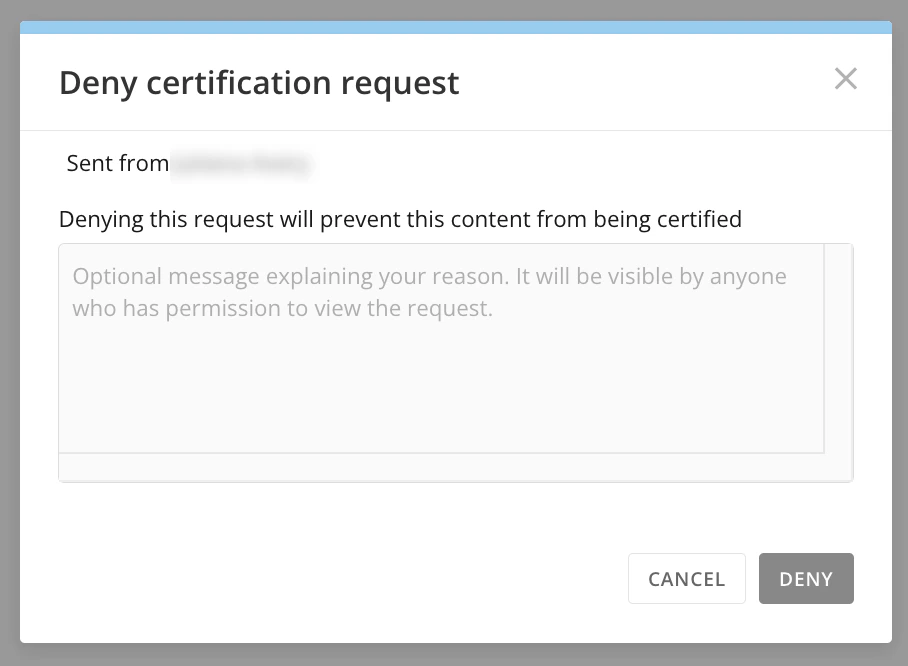Select the 'Deny certification request' title text
The height and width of the screenshot is (666, 908).
click(259, 83)
